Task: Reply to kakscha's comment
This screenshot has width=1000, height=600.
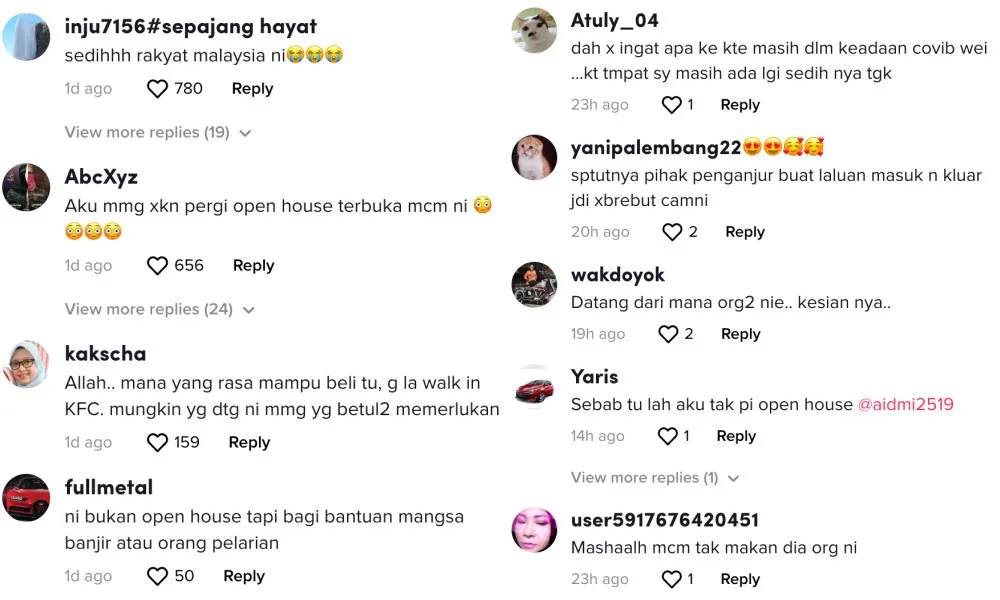Action: click(x=249, y=443)
